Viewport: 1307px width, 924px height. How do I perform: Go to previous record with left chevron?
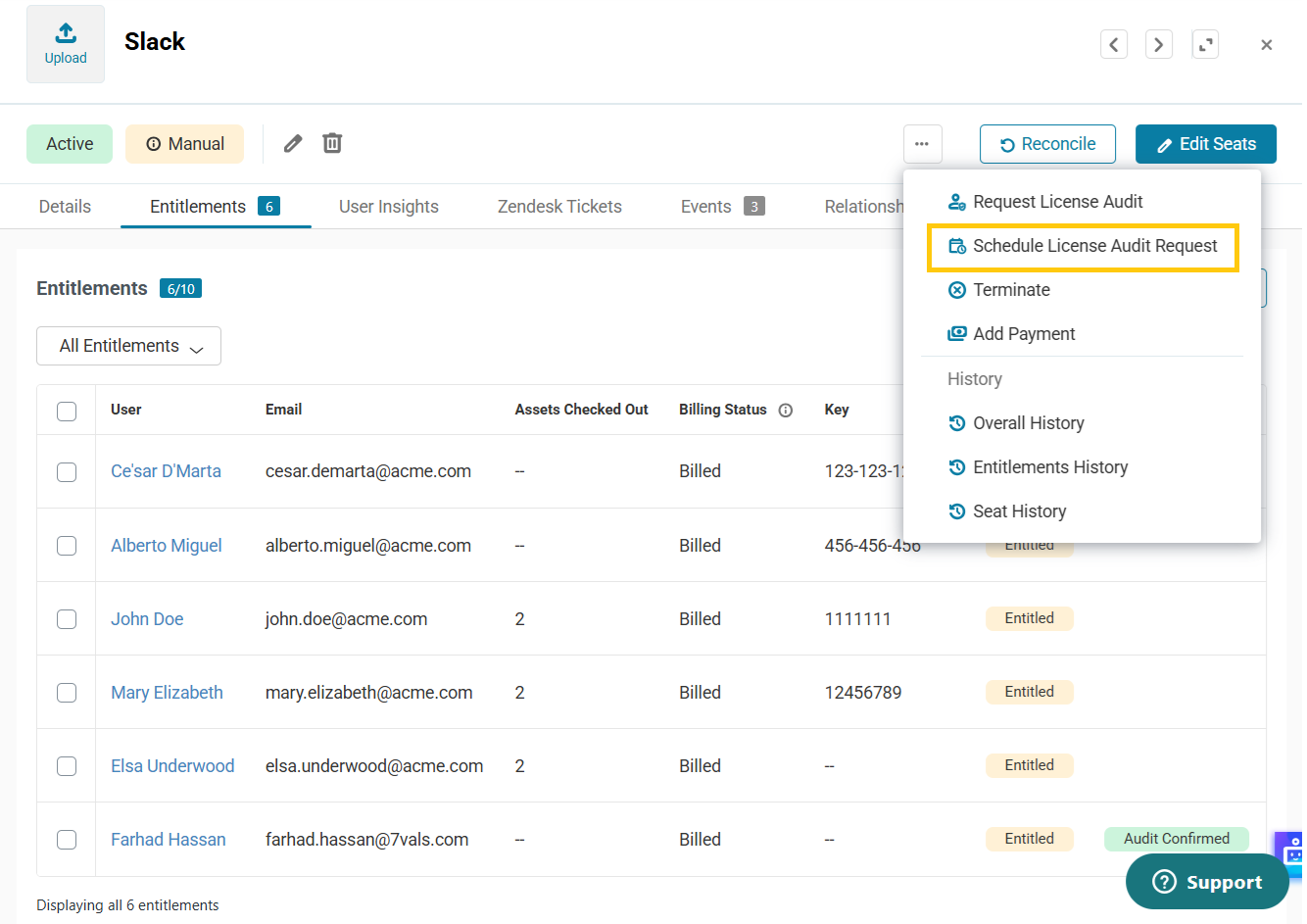[1114, 44]
